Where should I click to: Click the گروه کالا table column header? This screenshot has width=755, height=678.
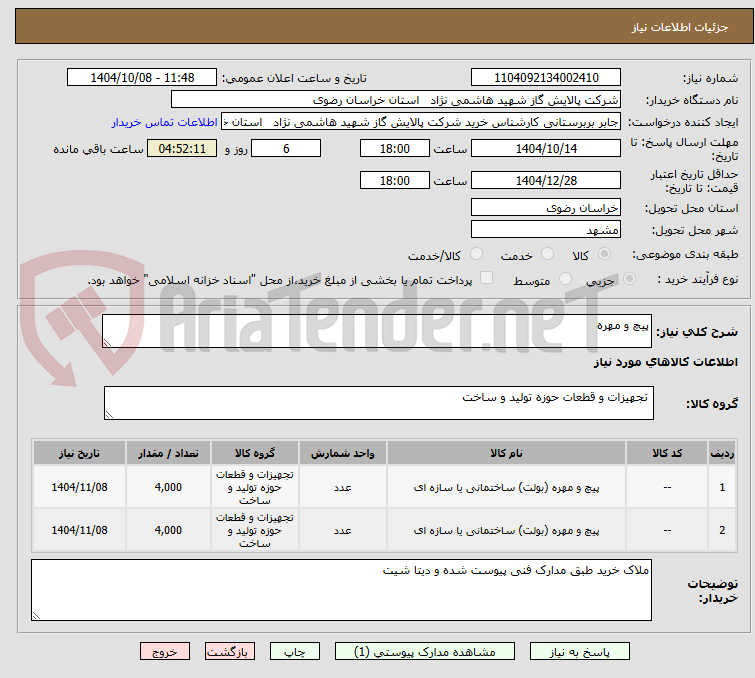point(255,453)
